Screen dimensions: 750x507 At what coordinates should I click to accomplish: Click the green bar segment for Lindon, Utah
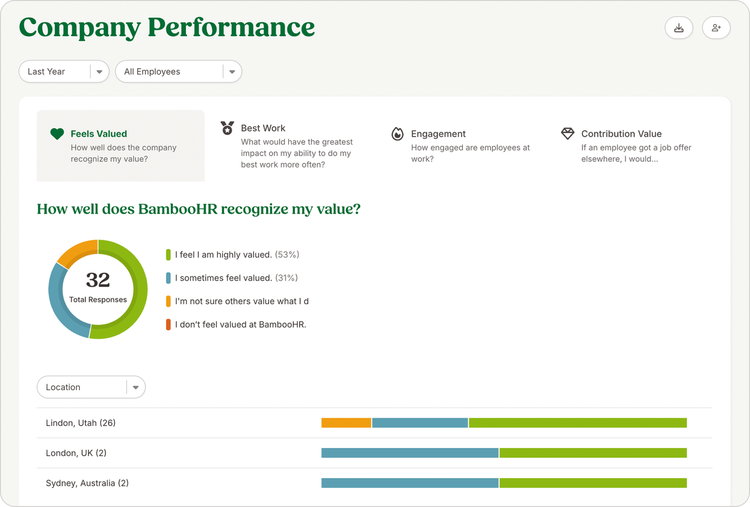[578, 423]
